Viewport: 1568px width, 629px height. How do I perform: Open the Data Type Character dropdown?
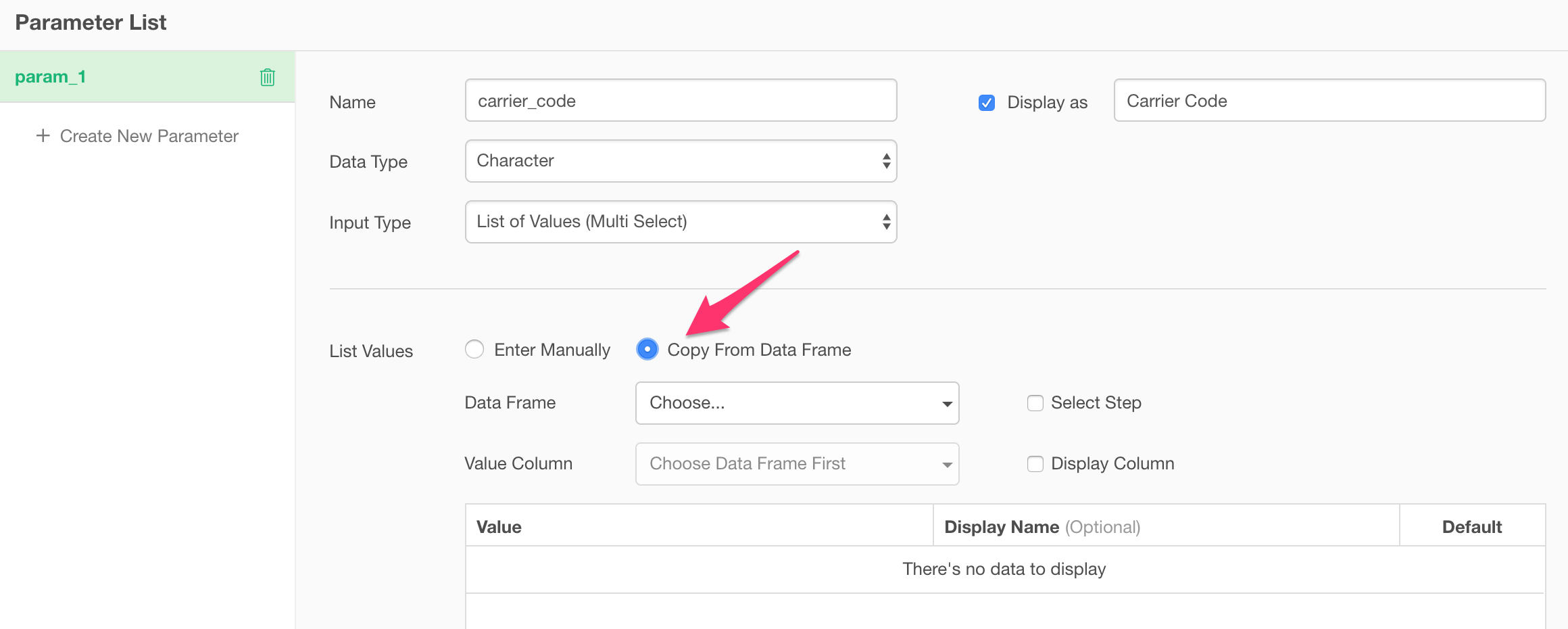coord(681,161)
